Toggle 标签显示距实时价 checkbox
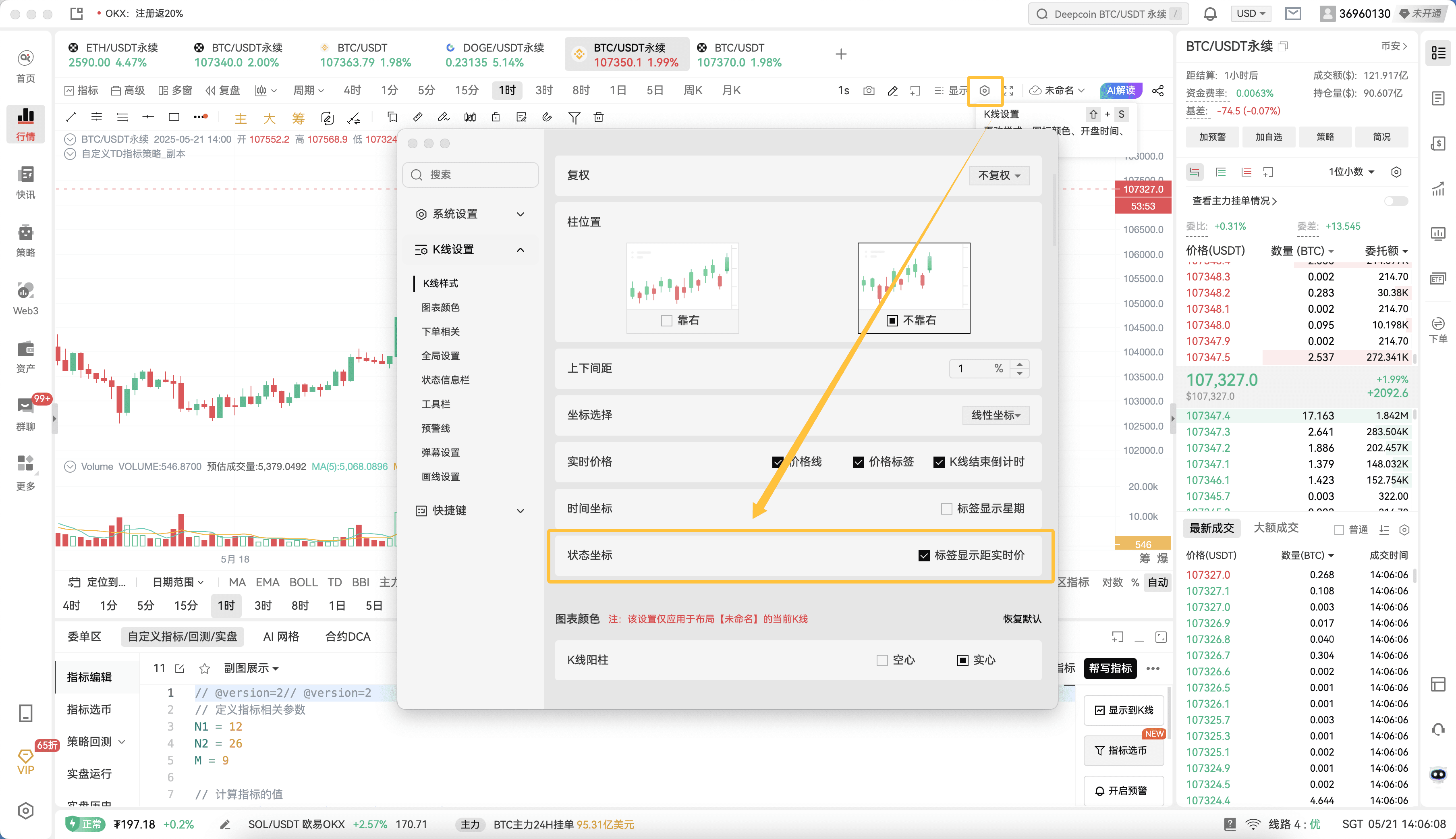The height and width of the screenshot is (839, 1456). point(924,555)
